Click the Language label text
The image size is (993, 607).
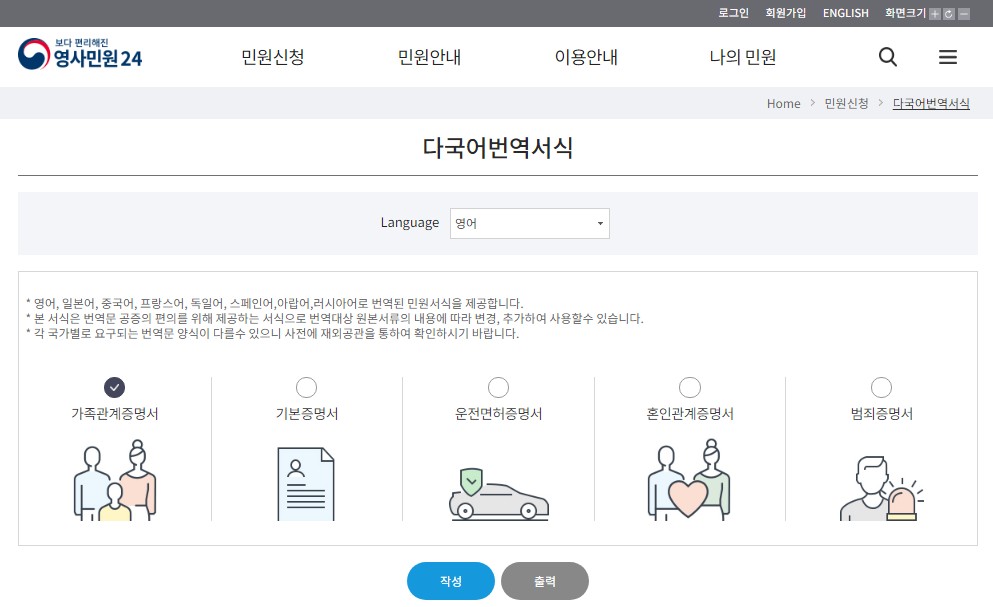tap(410, 222)
